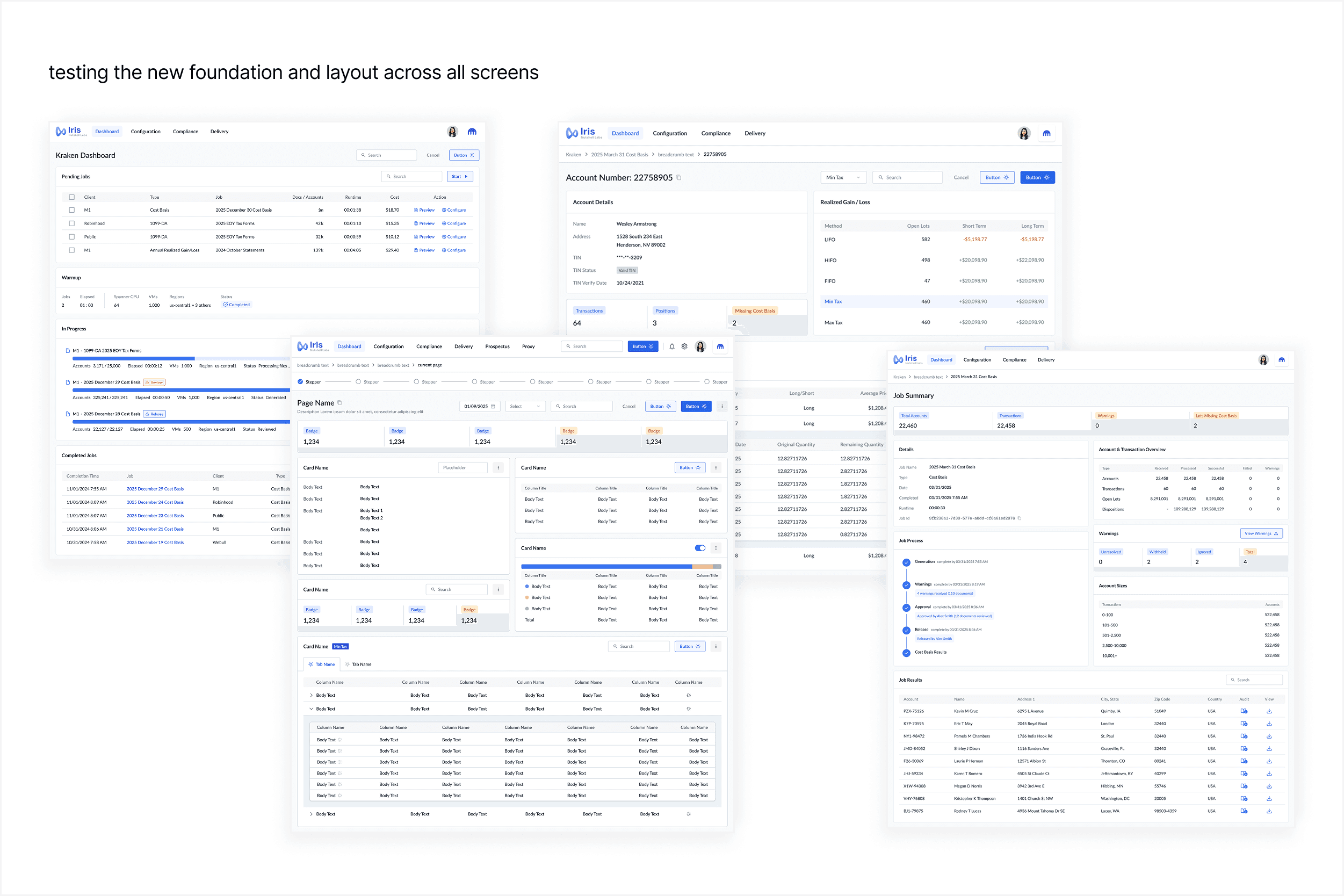Click Configure link for the Public job
Screen dimensions: 1344x896
[454, 236]
